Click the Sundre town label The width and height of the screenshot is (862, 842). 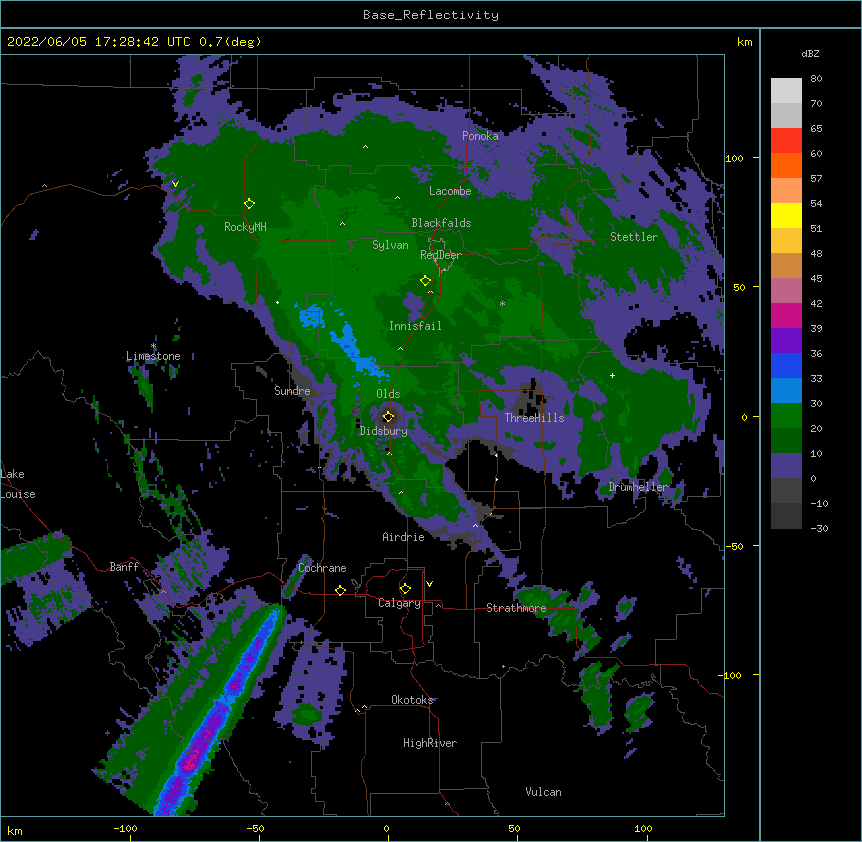coord(292,391)
